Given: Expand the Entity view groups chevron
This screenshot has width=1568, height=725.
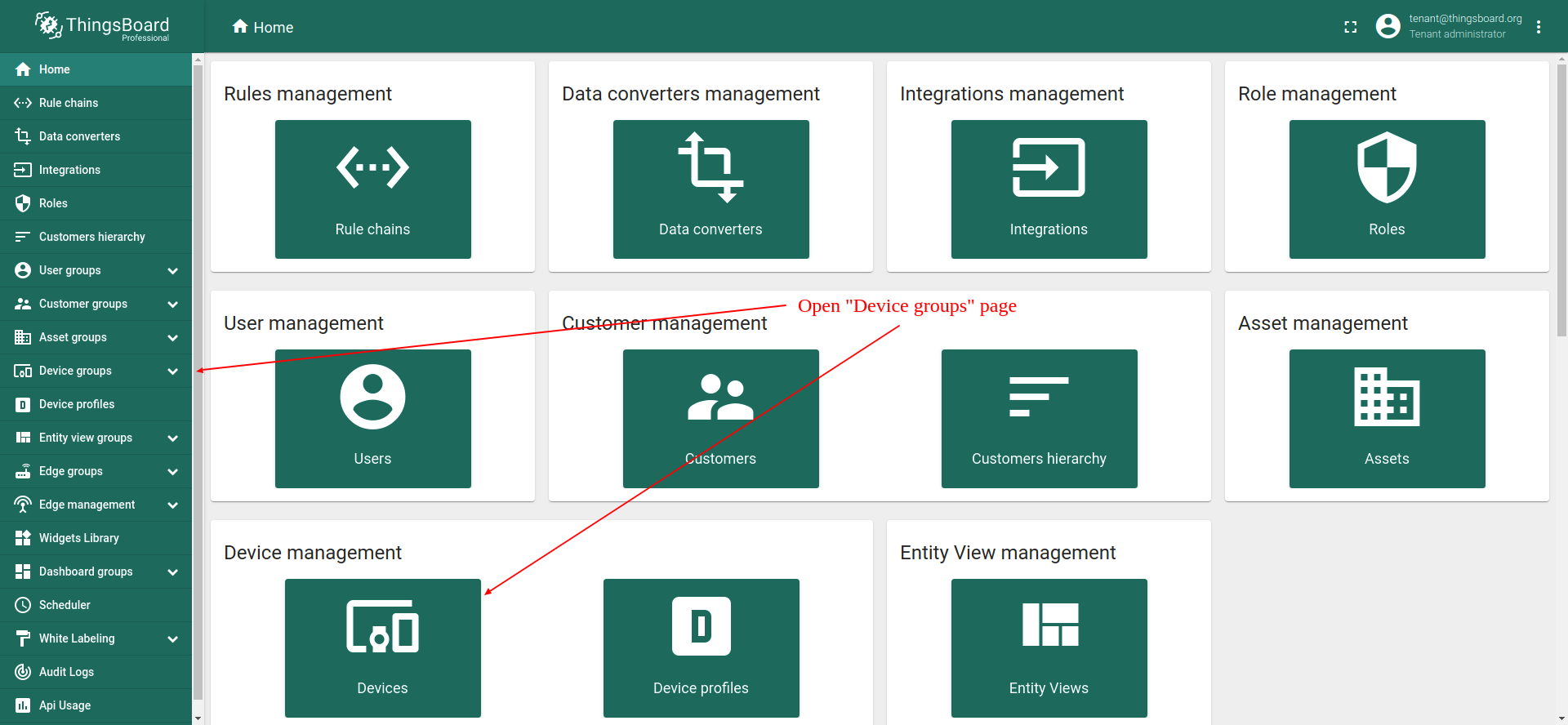Looking at the screenshot, I should click(172, 438).
